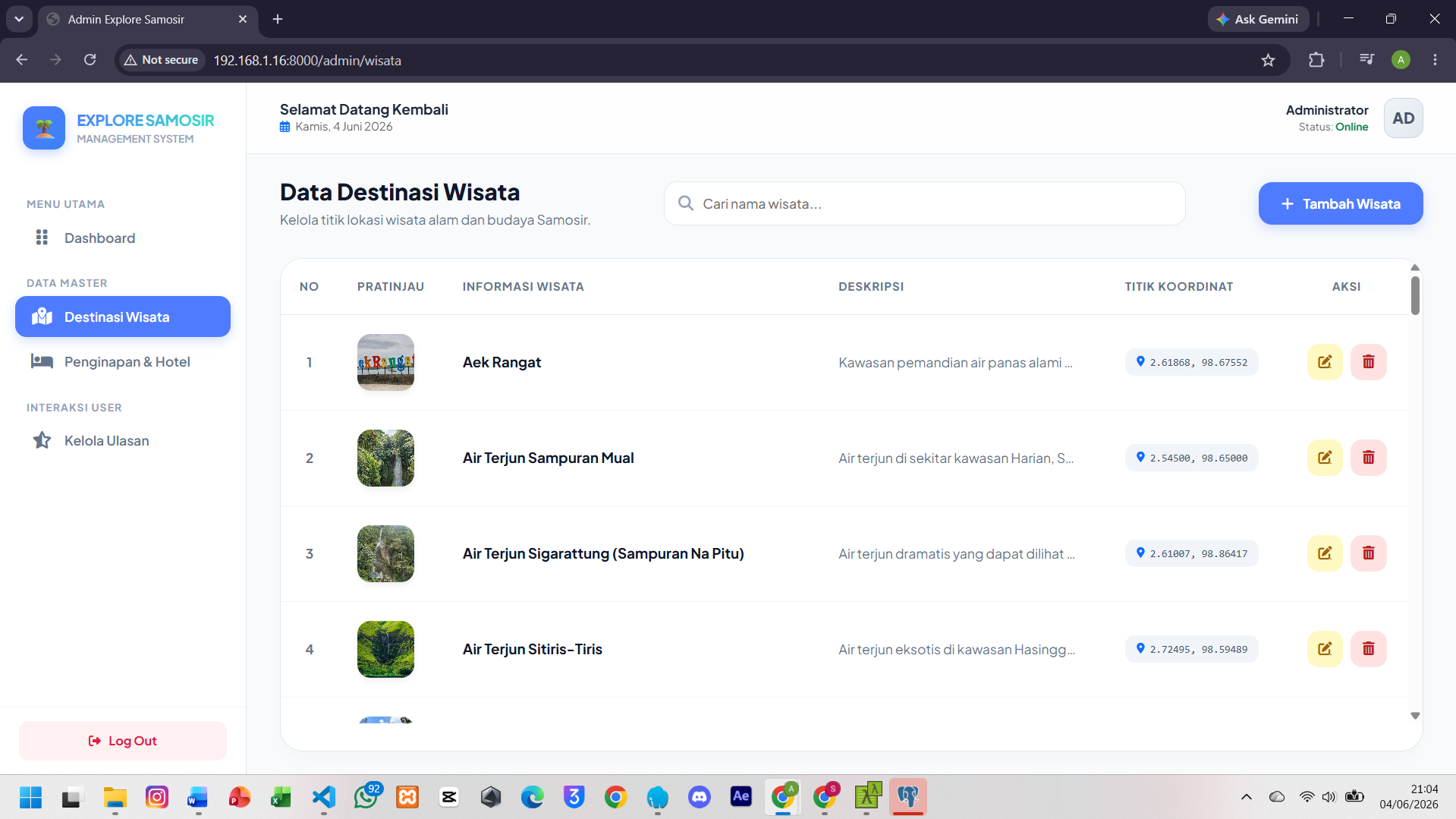
Task: Delete Air Terjun Sigarattung entry
Action: 1368,553
